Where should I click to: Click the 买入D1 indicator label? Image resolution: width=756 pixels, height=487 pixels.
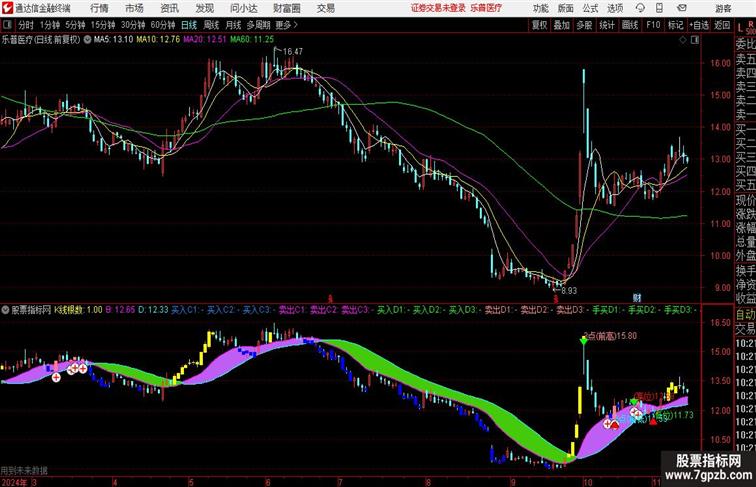[392, 310]
